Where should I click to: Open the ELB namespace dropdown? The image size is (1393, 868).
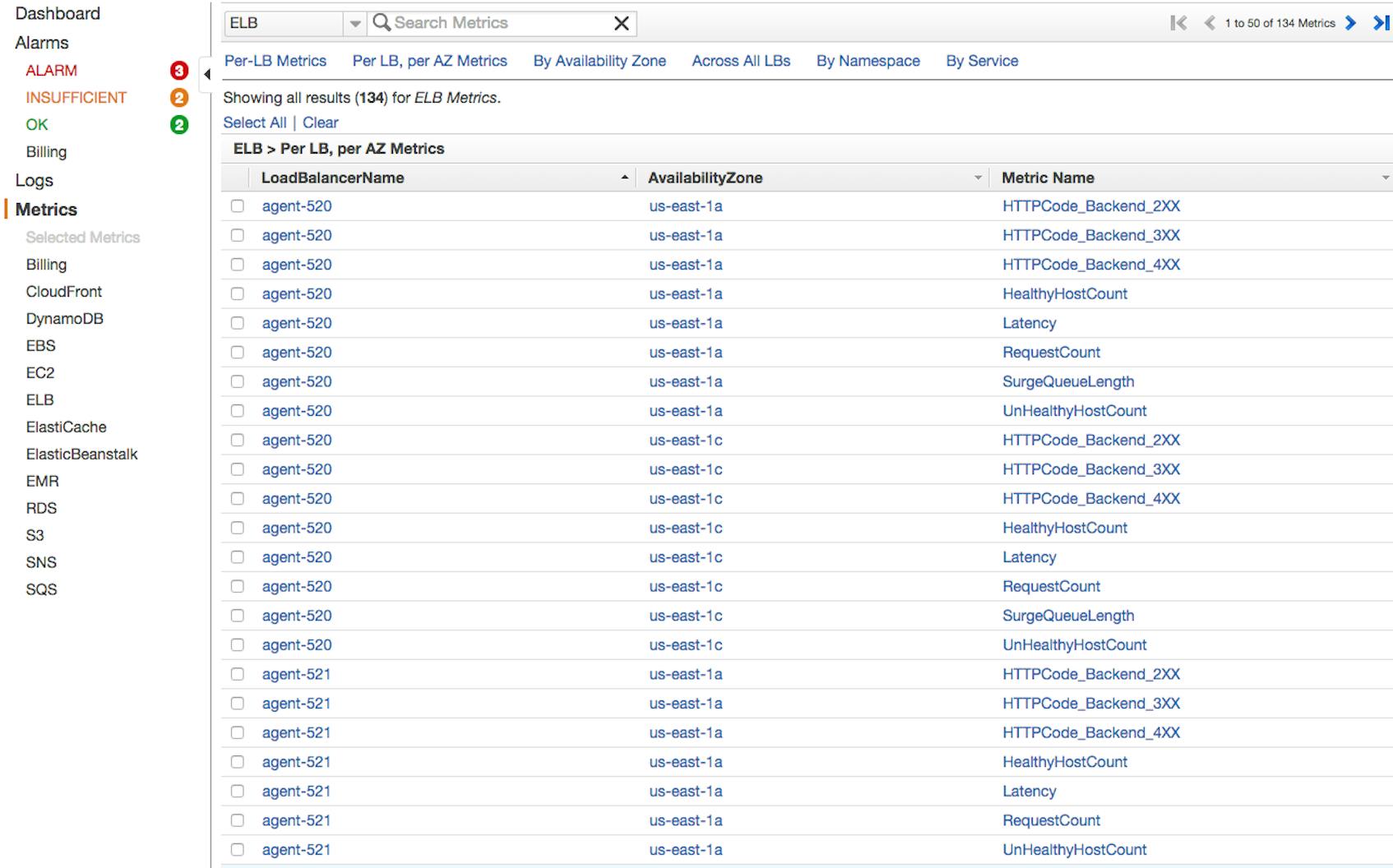tap(354, 23)
